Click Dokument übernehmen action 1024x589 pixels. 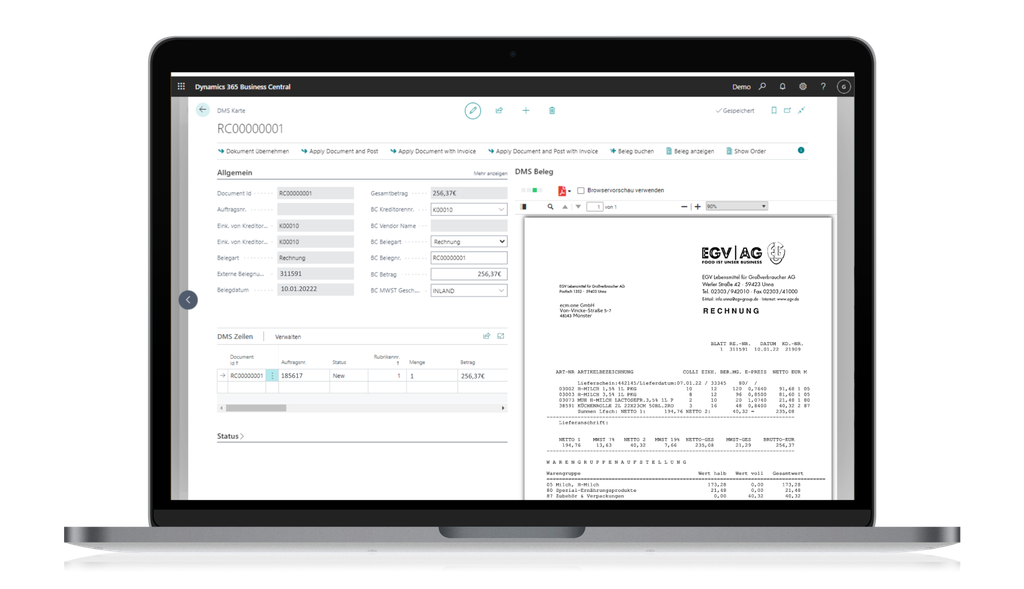[253, 151]
